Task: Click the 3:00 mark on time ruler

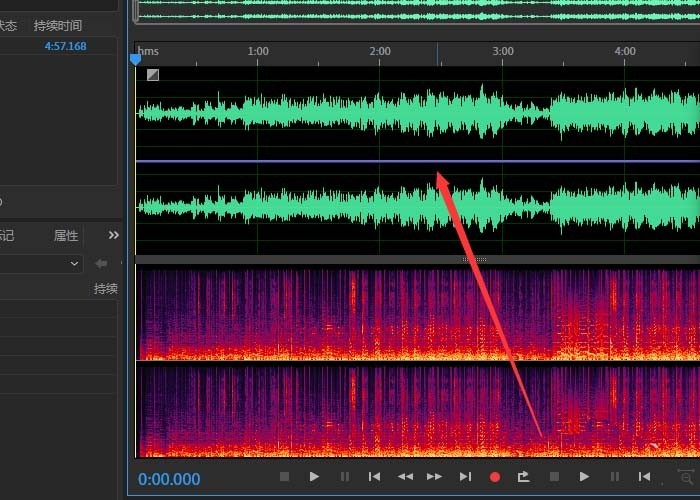Action: tap(503, 51)
